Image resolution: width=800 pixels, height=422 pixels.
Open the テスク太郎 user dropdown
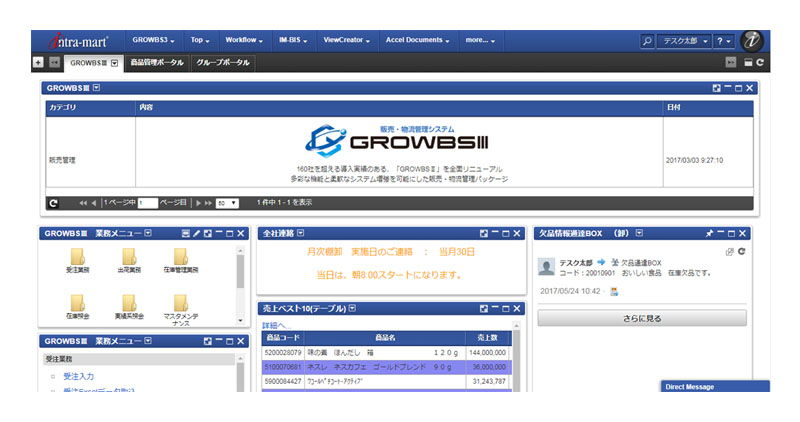pos(684,41)
